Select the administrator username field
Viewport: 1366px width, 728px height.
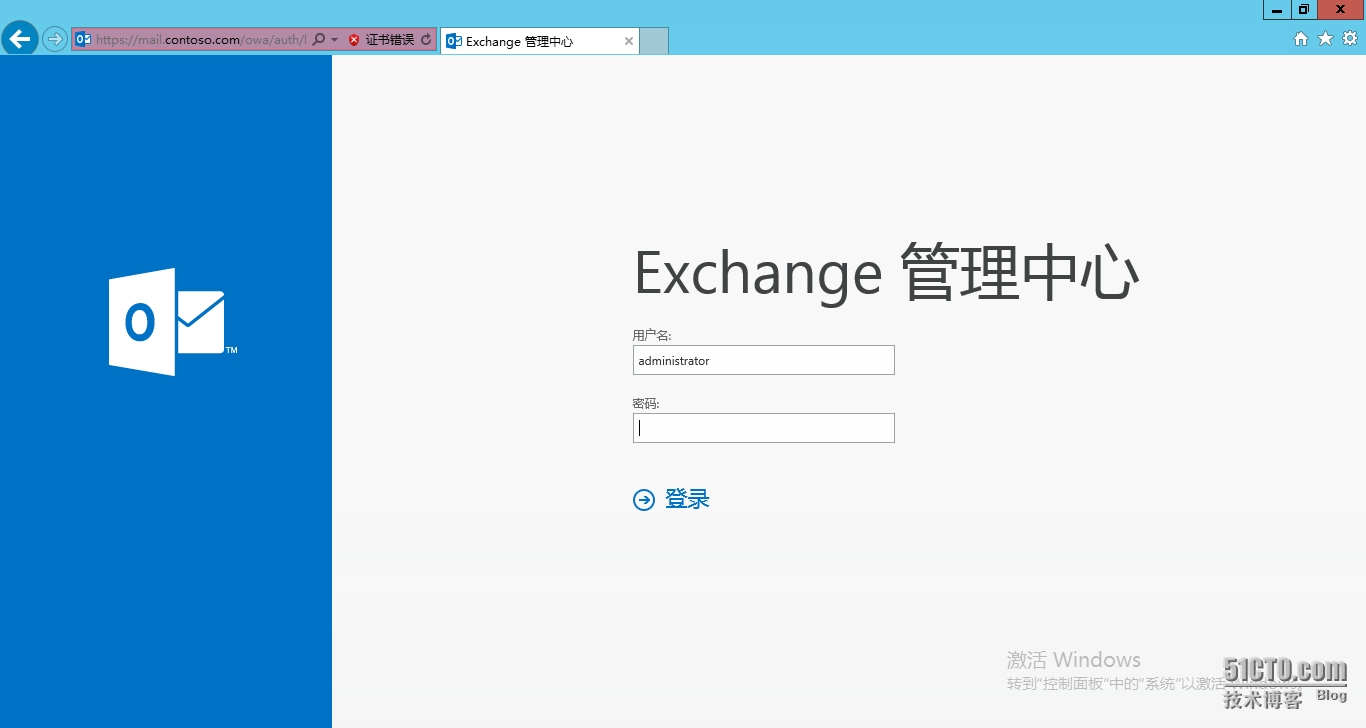(763, 360)
